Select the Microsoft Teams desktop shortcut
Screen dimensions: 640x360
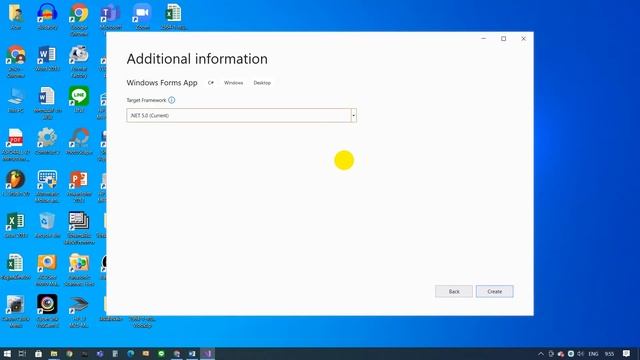111,16
